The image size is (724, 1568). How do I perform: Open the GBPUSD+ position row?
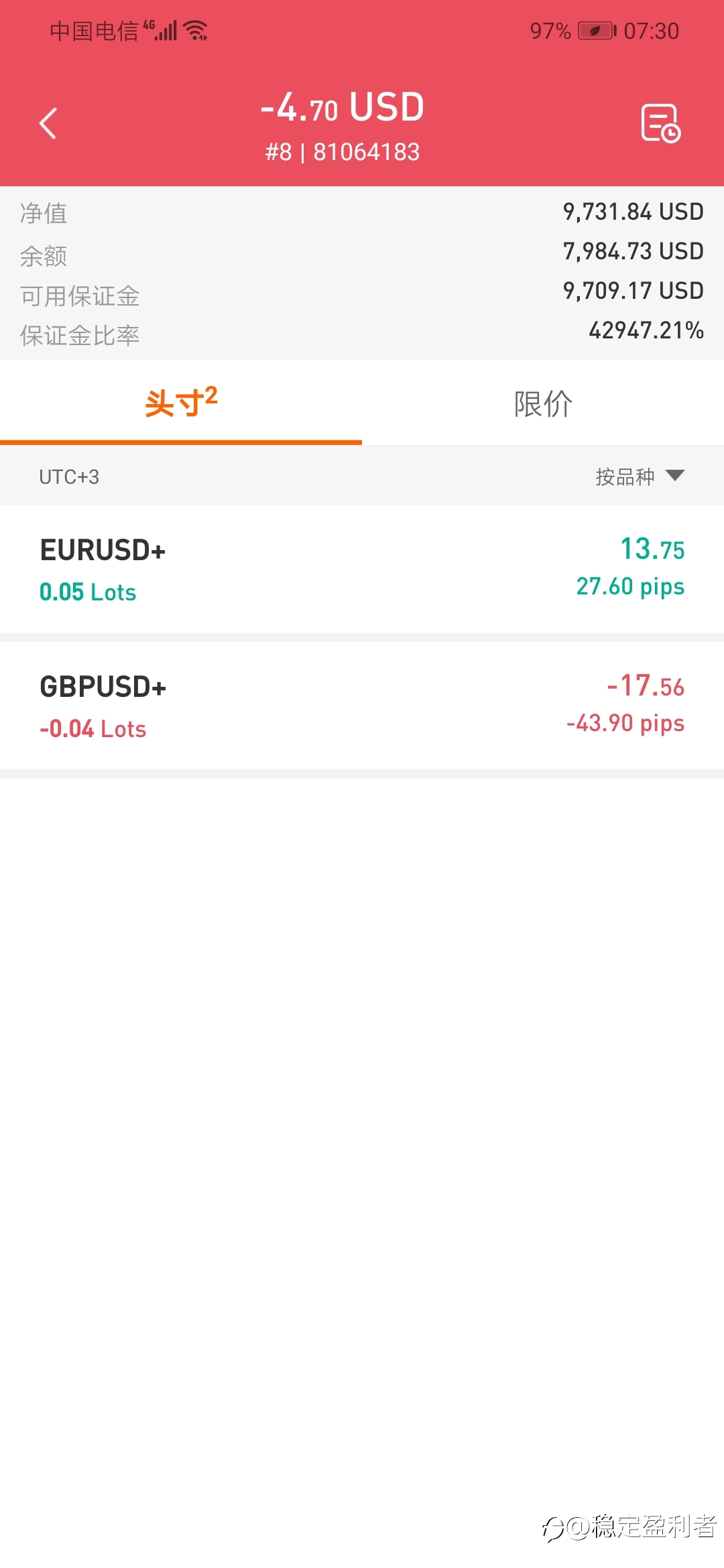(362, 706)
